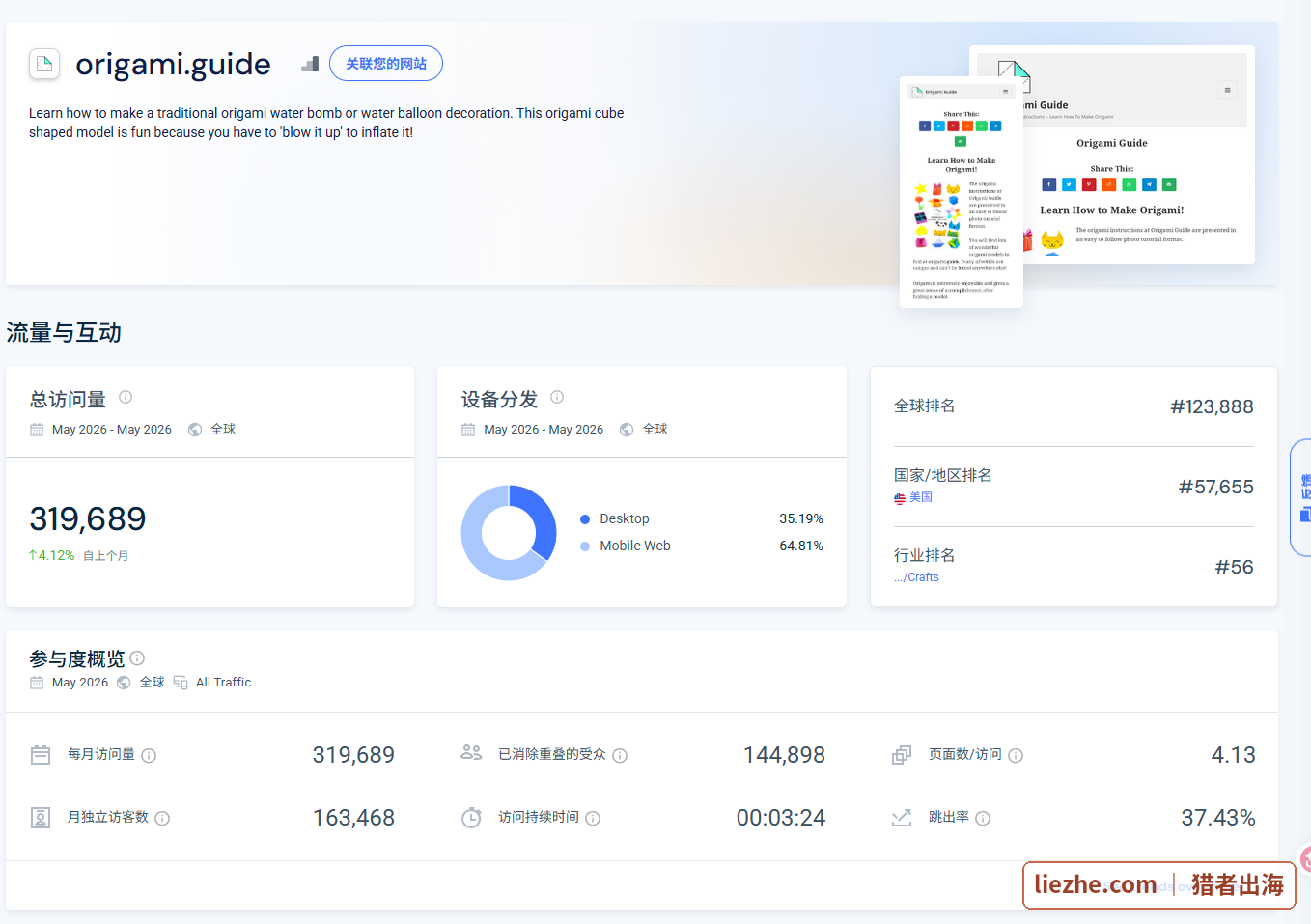Viewport: 1311px width, 924px height.
Task: Click the unique visitors value 163,468
Action: click(353, 818)
